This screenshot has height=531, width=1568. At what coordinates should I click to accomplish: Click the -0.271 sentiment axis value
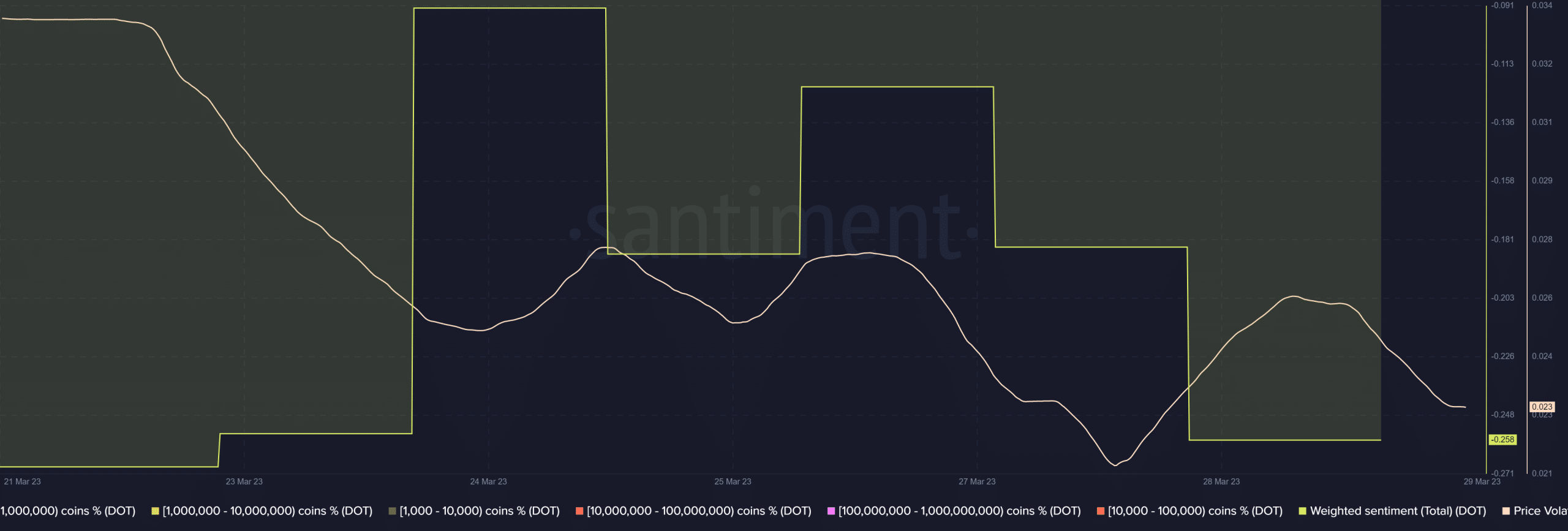[1502, 473]
